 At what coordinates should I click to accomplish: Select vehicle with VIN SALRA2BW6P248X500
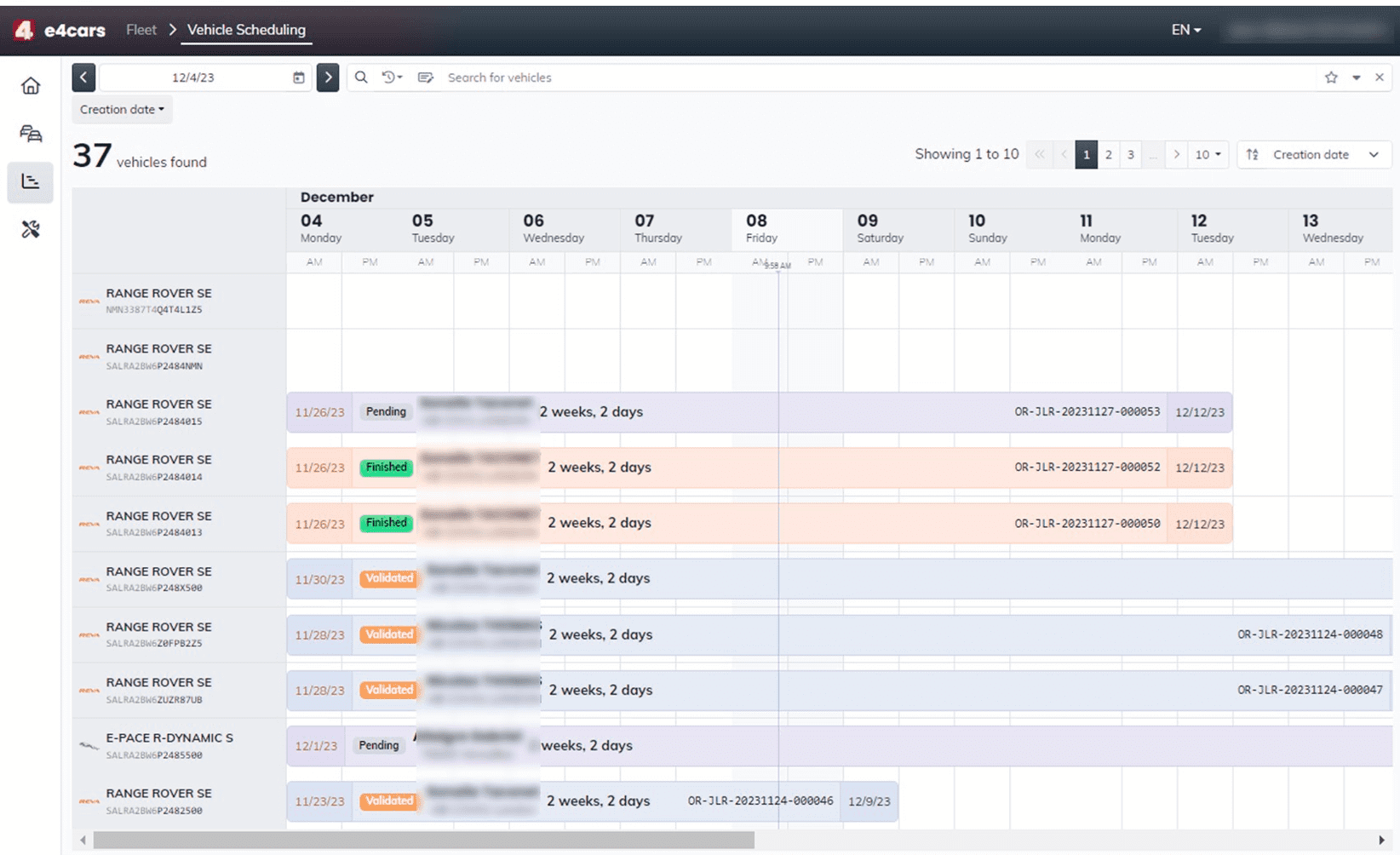[x=179, y=579]
